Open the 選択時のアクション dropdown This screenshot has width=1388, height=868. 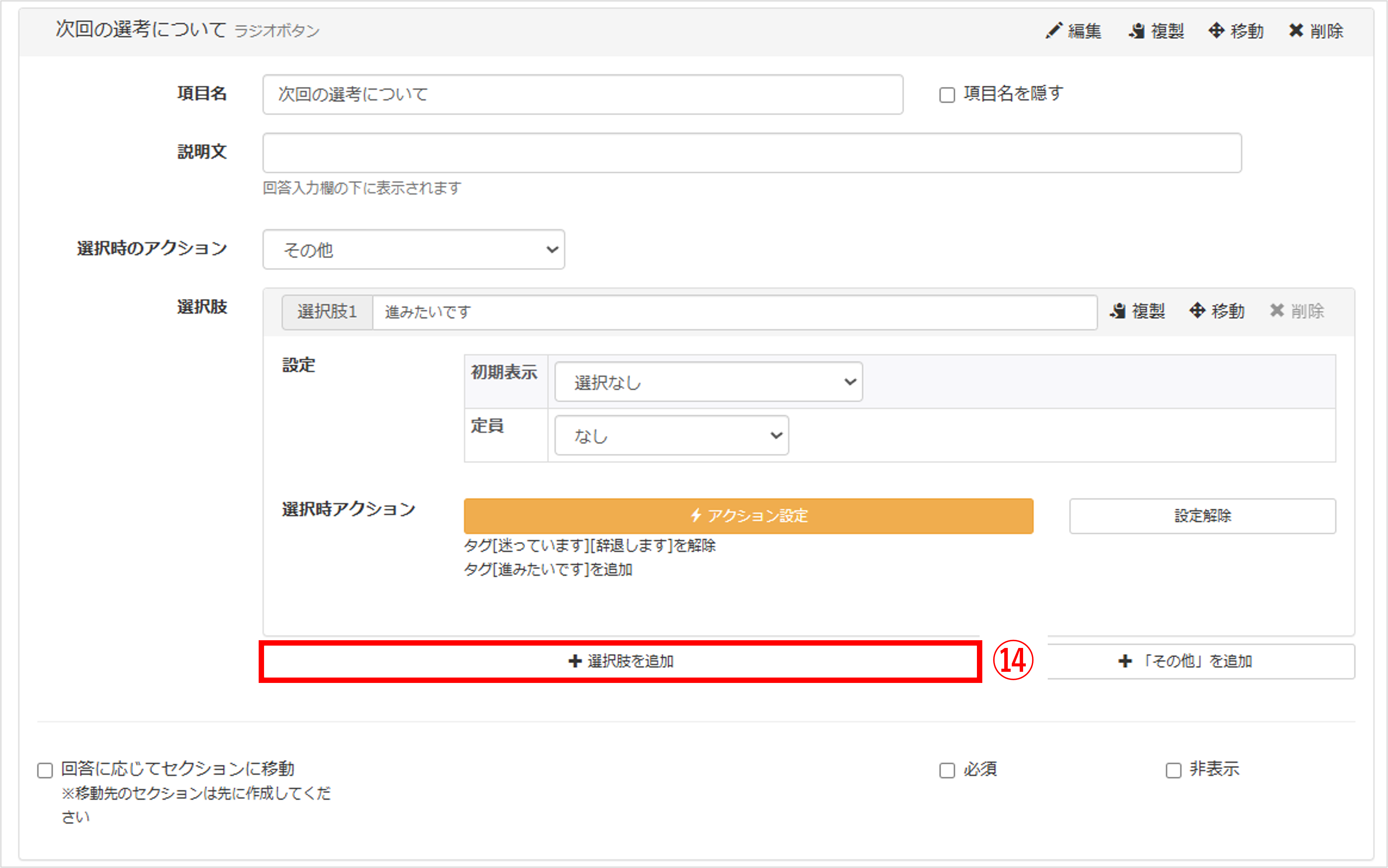413,250
